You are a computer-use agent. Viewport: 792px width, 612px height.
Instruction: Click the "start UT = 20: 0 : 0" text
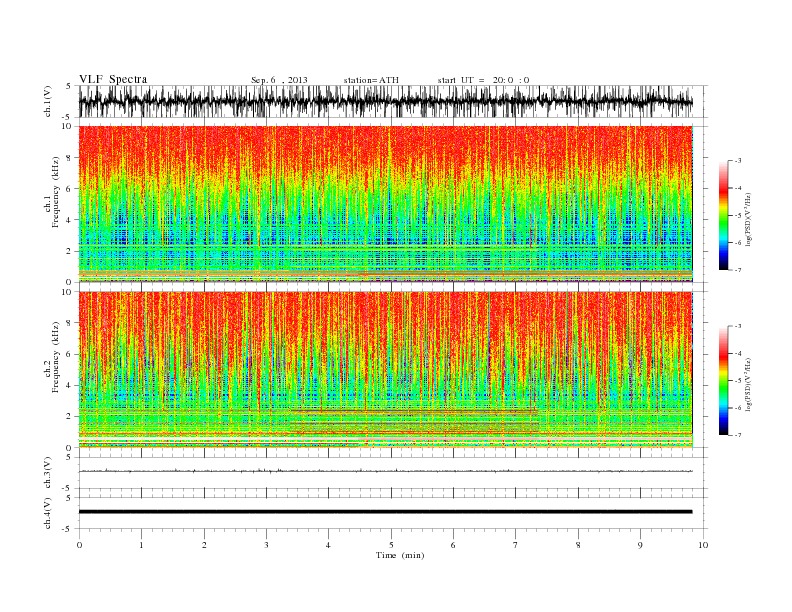(483, 80)
